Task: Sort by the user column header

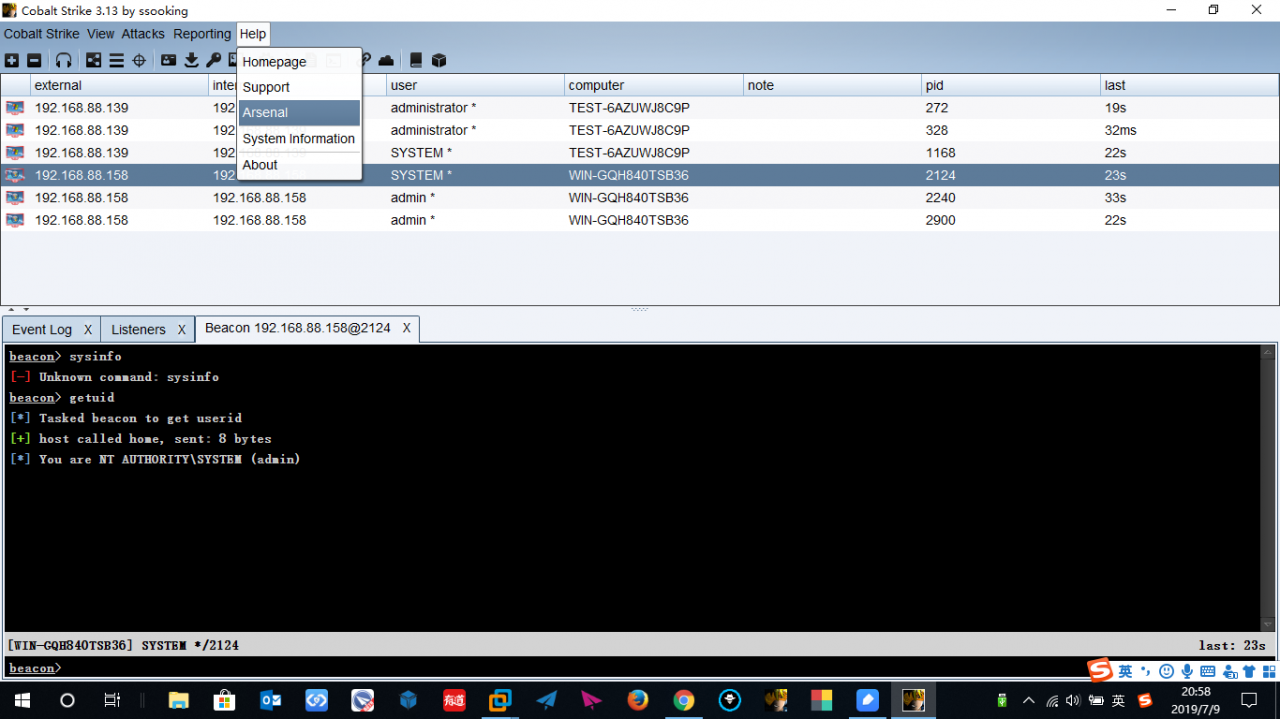Action: click(475, 85)
